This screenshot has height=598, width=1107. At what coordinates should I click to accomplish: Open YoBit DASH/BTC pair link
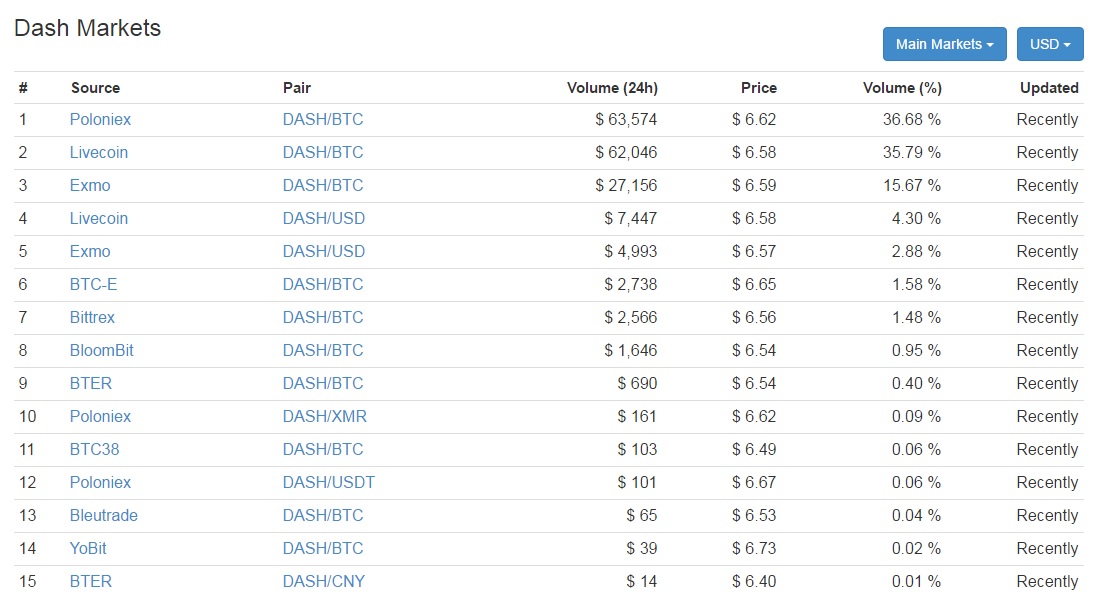(x=323, y=549)
